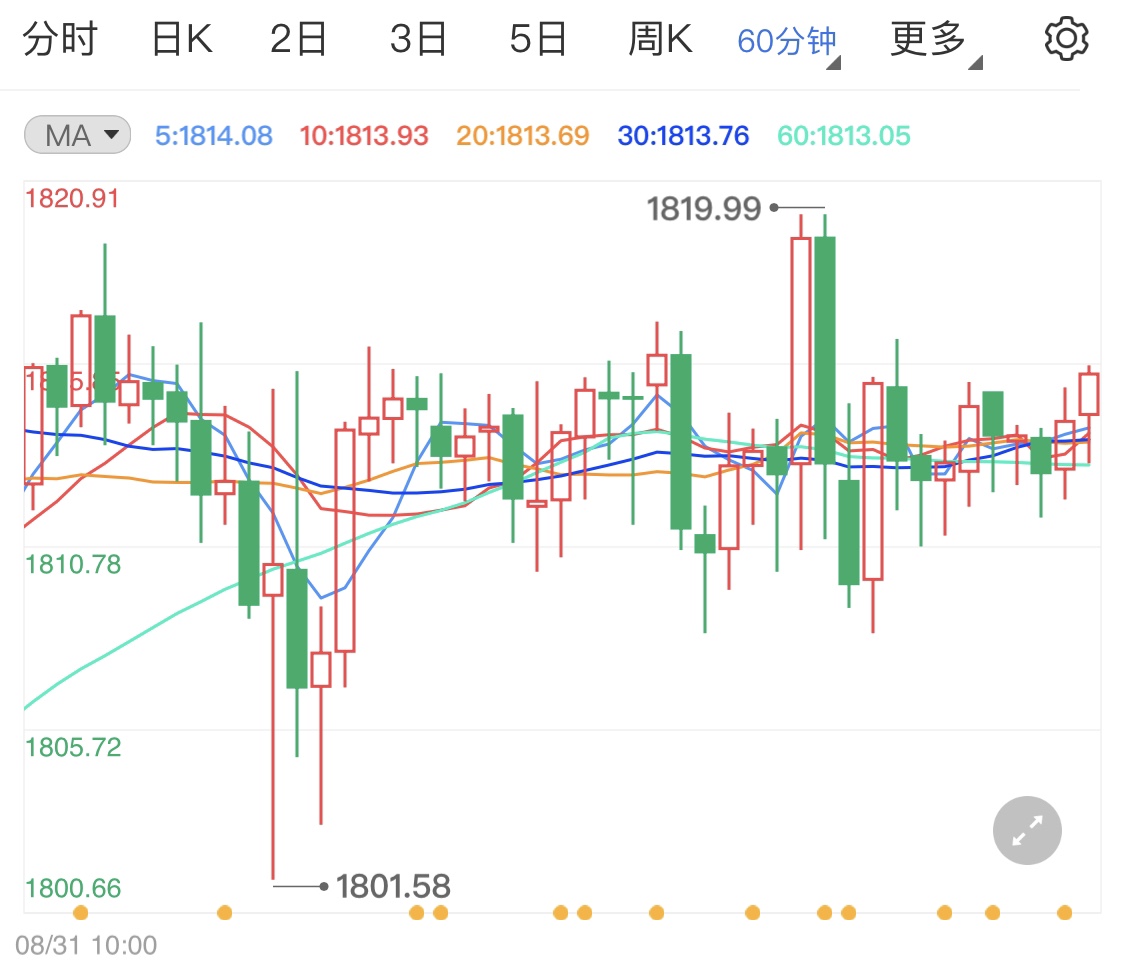Open chart settings gear icon

pos(1066,39)
